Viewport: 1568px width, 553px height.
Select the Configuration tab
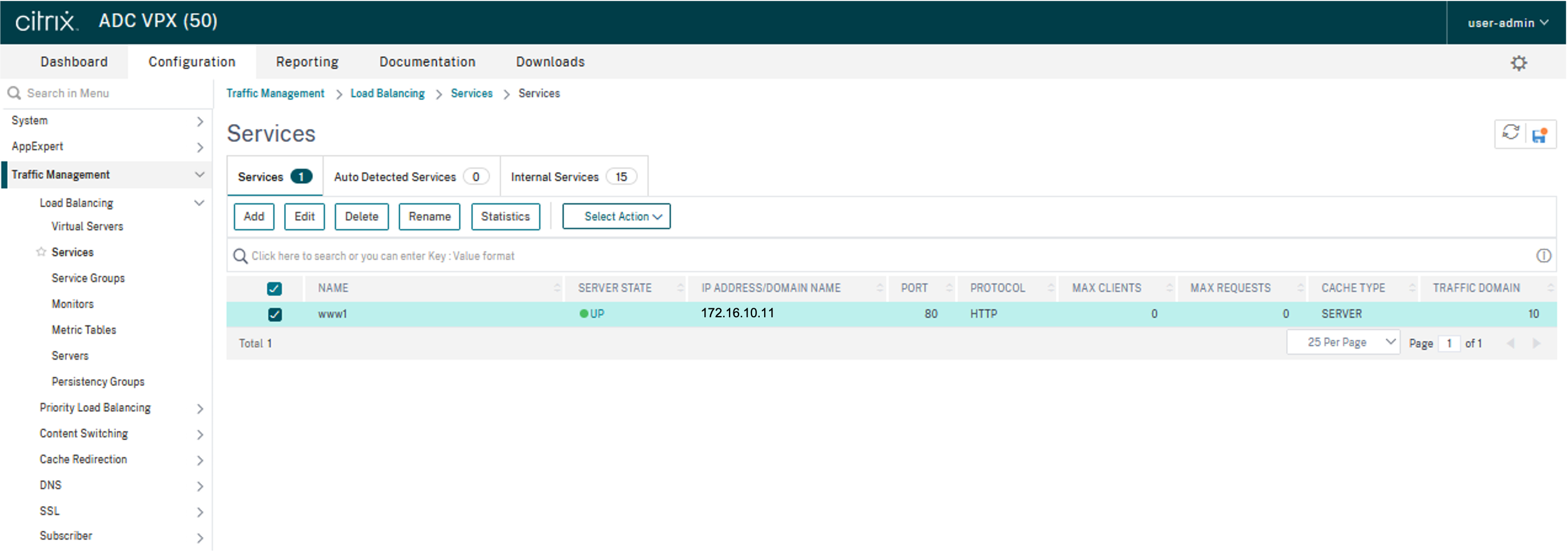(x=191, y=62)
